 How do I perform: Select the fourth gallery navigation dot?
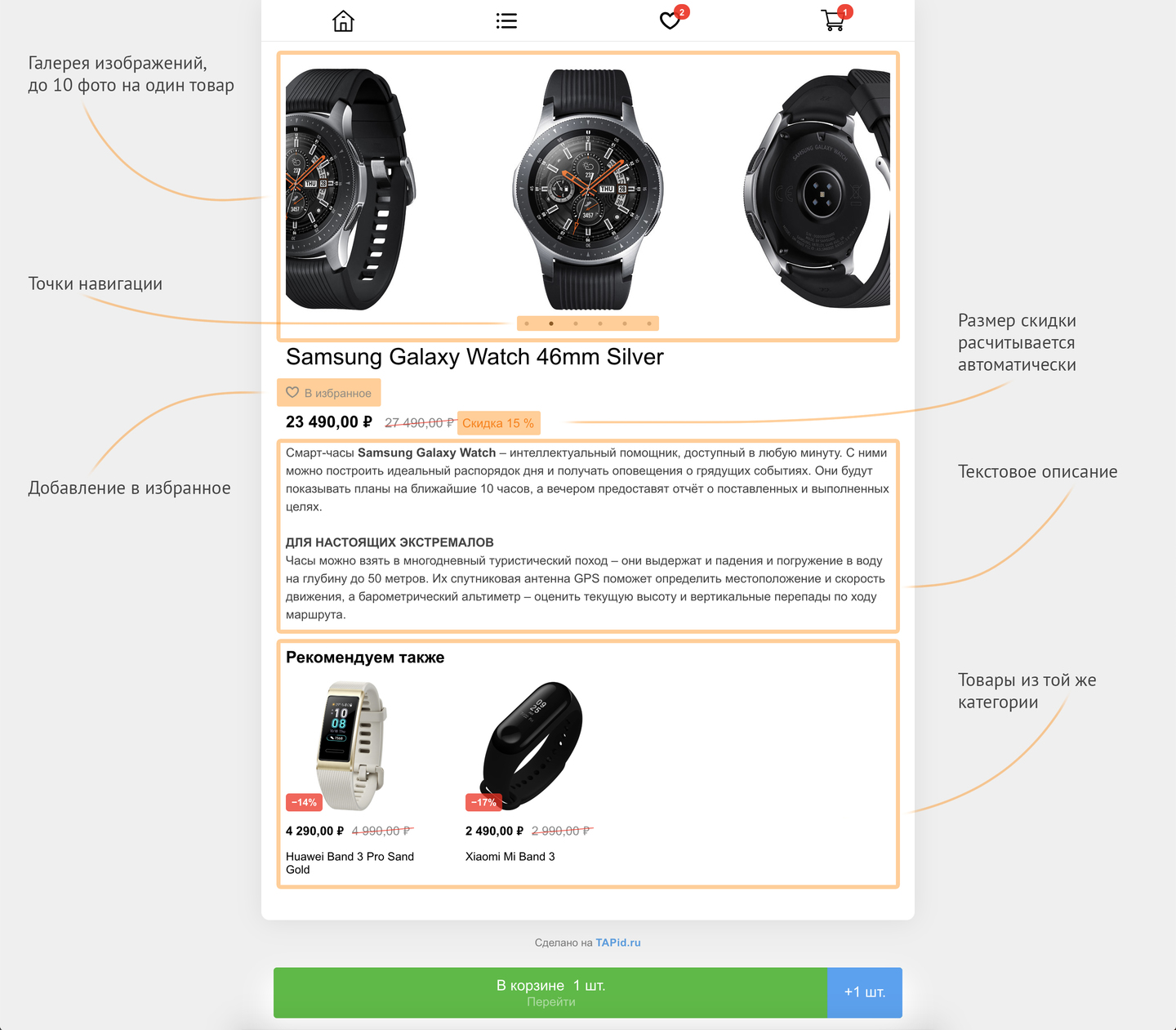click(600, 323)
